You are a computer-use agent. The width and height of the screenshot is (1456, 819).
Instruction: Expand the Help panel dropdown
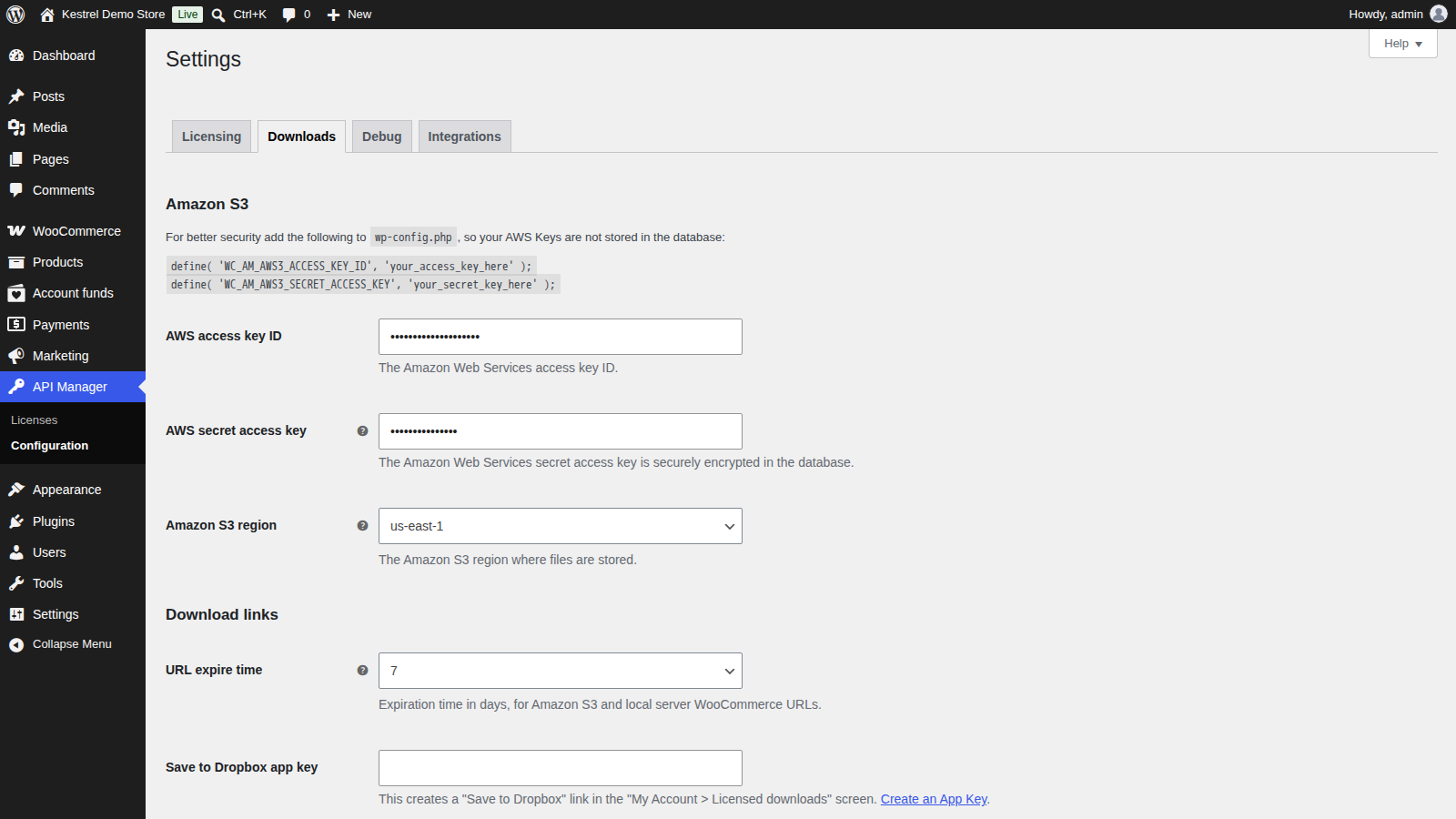1403,44
